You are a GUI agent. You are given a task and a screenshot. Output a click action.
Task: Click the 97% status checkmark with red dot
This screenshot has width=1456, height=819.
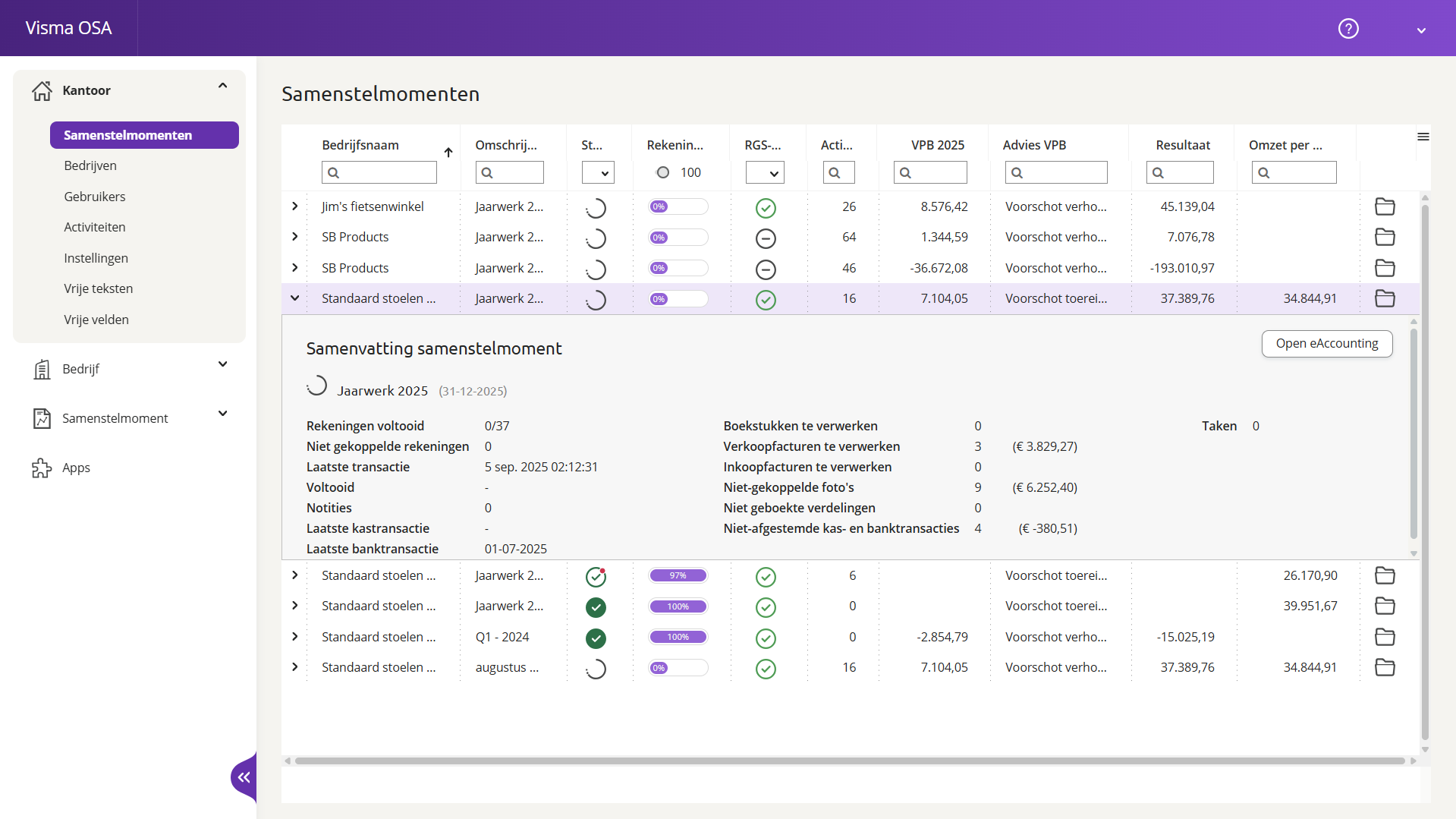[596, 577]
